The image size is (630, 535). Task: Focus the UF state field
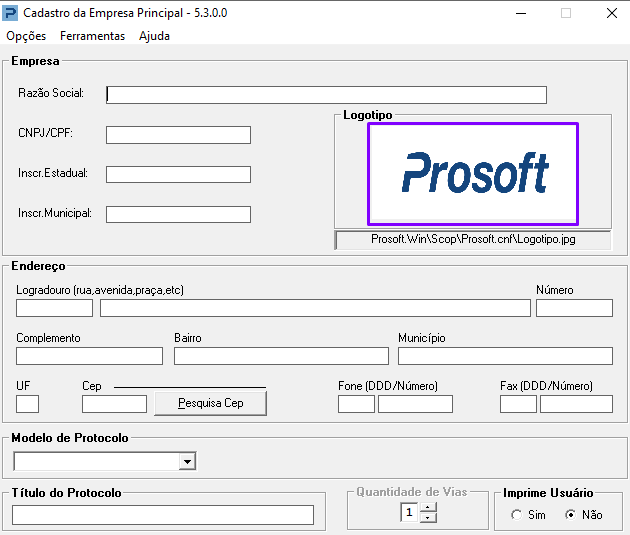click(27, 404)
